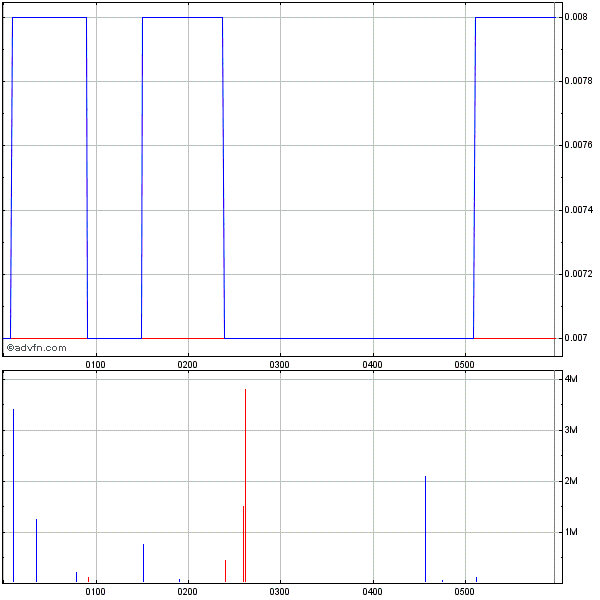The height and width of the screenshot is (600, 600).
Task: Click the 0.0076 price axis label
Action: [578, 145]
